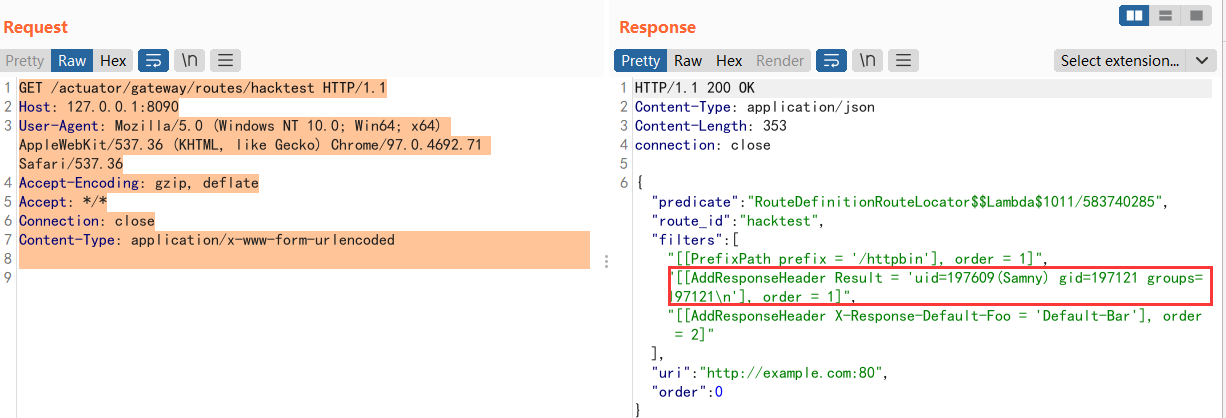The image size is (1226, 418).
Task: Select the side-by-side layout icon
Action: (x=1134, y=16)
